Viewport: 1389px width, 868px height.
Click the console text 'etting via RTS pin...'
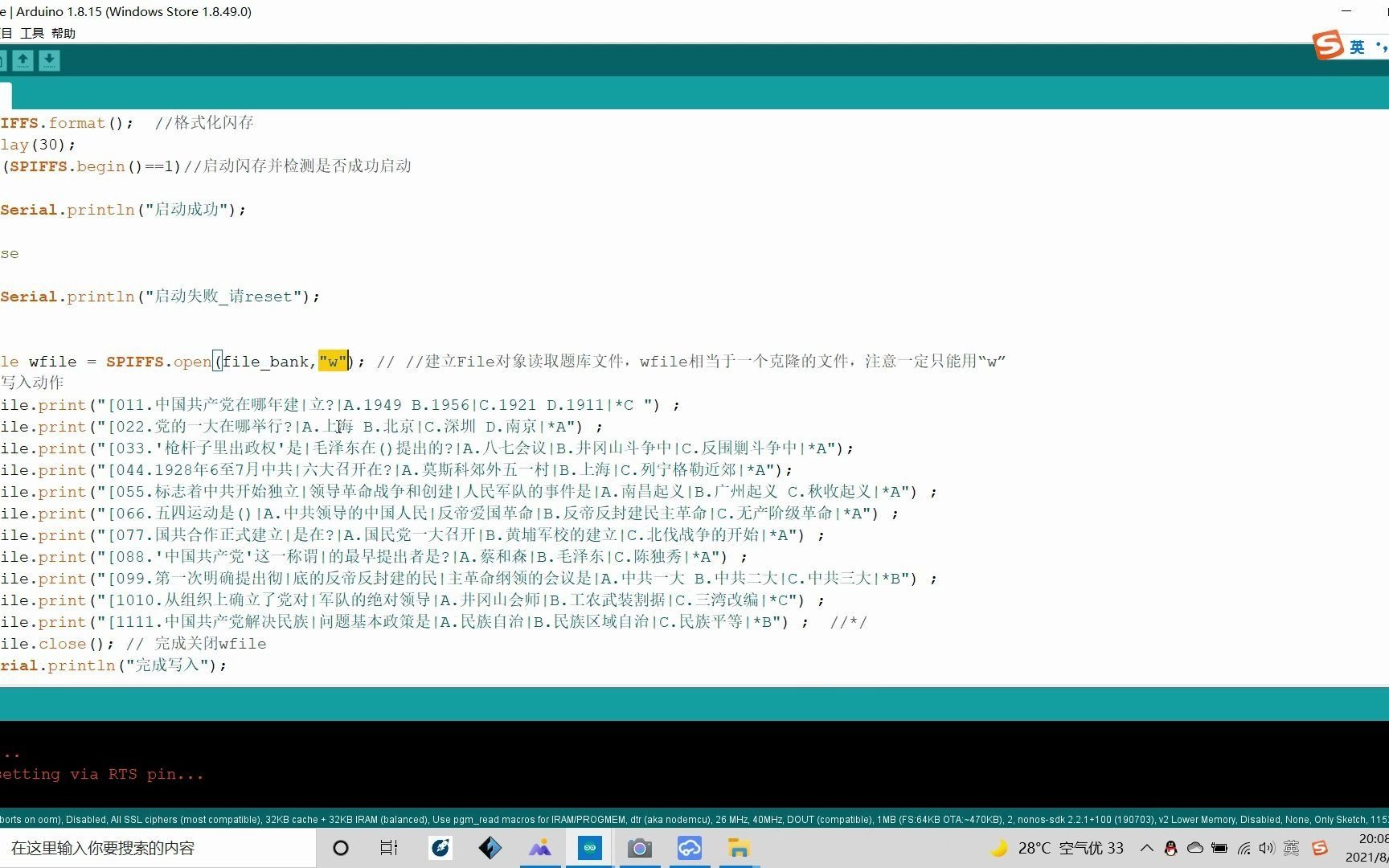coord(102,775)
